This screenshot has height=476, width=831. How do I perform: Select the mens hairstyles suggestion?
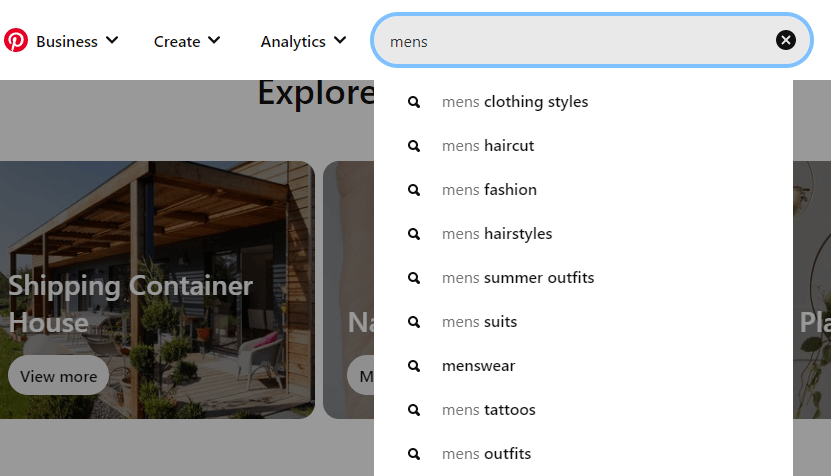point(497,234)
